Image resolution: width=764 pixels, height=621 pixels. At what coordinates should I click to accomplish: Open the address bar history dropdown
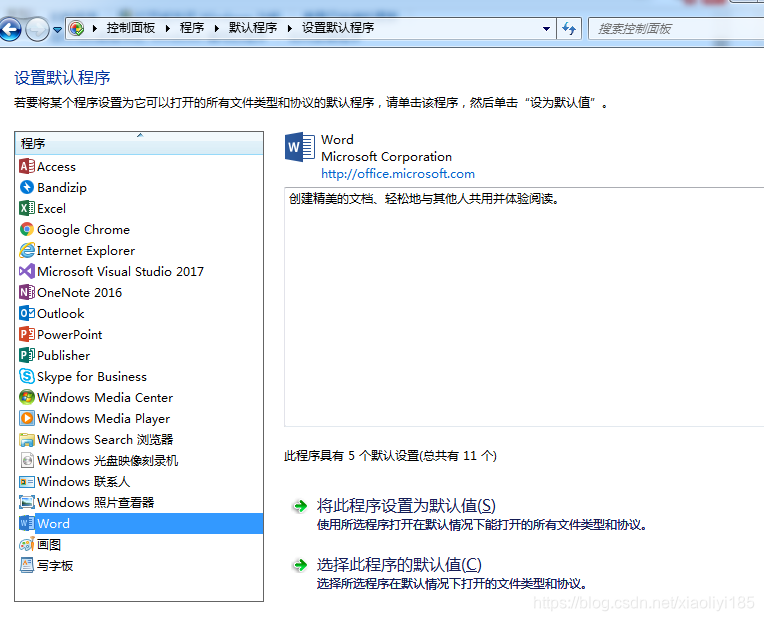tap(546, 29)
